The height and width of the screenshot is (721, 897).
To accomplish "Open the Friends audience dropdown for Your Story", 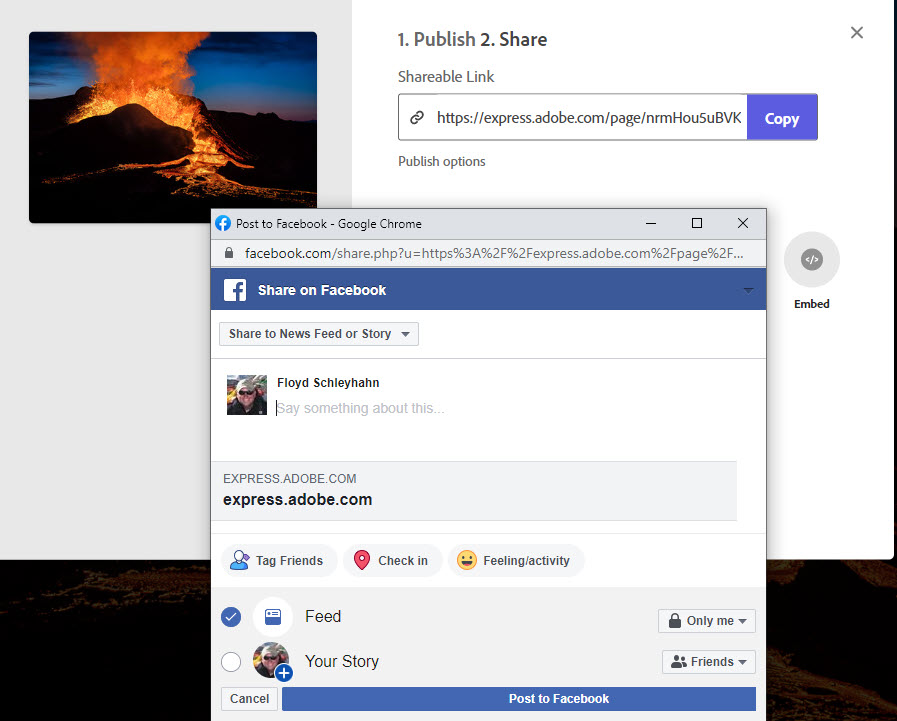I will tap(708, 661).
